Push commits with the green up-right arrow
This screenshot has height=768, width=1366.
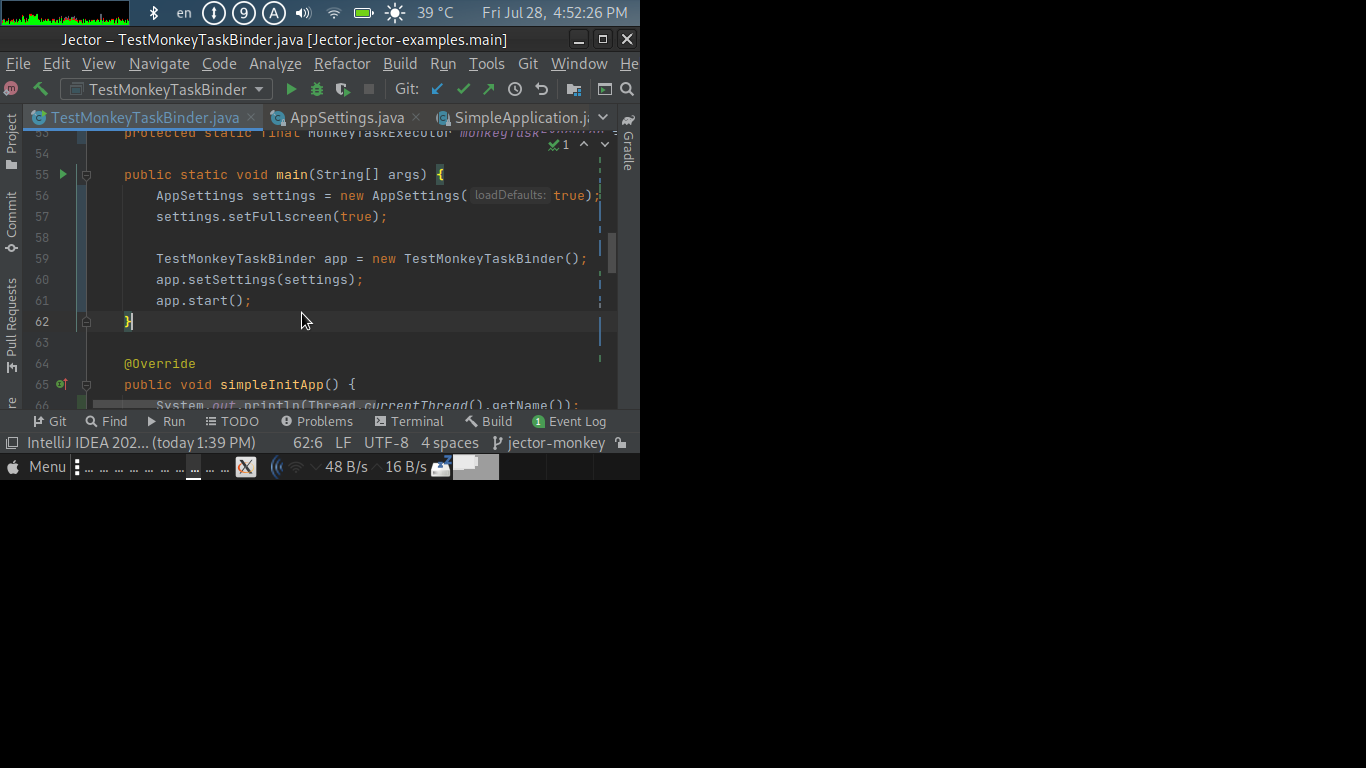[489, 89]
